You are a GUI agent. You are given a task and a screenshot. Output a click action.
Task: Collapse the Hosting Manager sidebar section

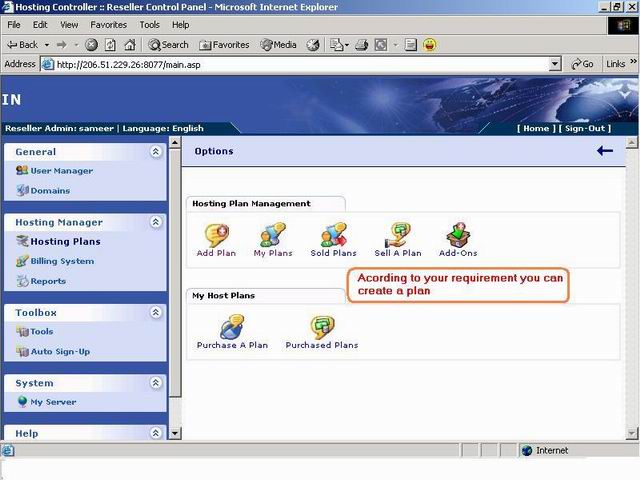[x=156, y=222]
